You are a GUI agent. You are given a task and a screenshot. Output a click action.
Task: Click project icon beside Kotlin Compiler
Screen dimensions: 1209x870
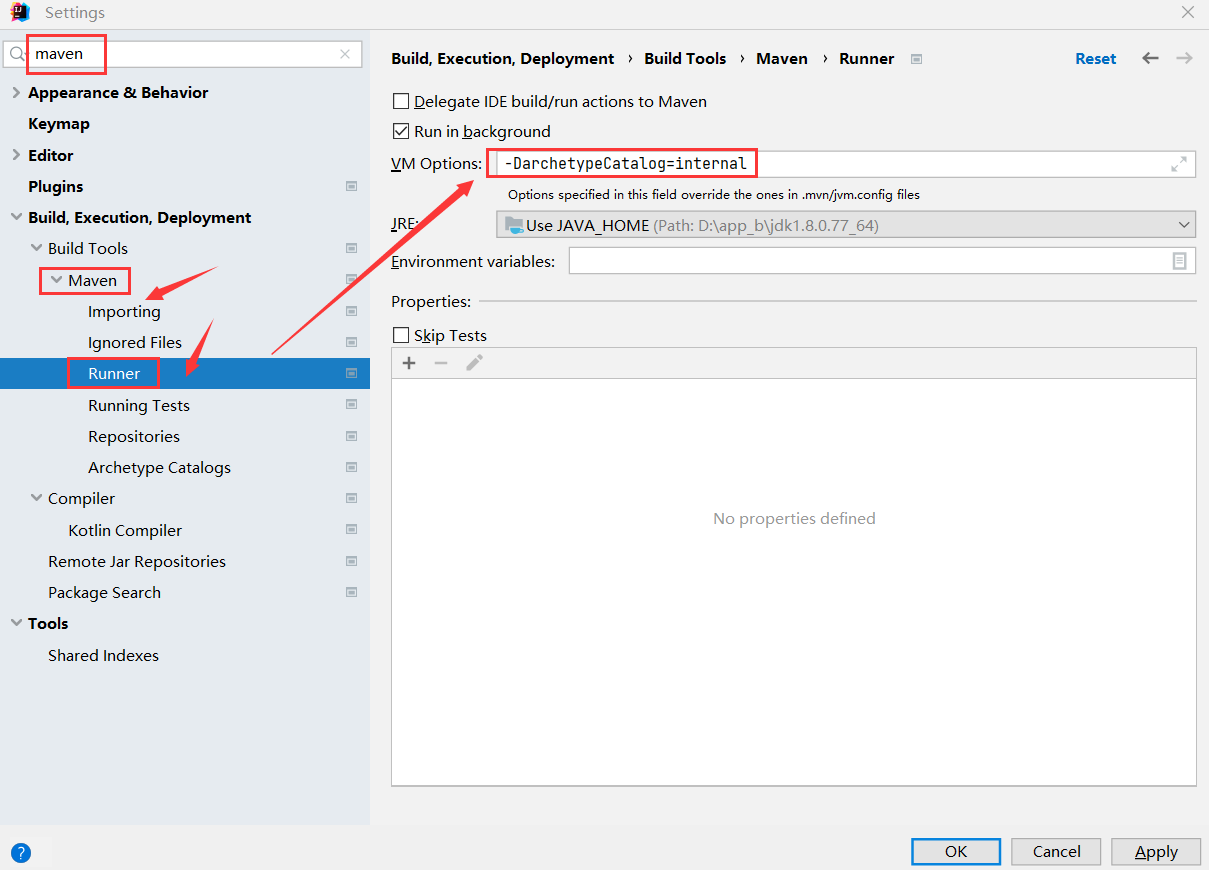click(x=351, y=530)
